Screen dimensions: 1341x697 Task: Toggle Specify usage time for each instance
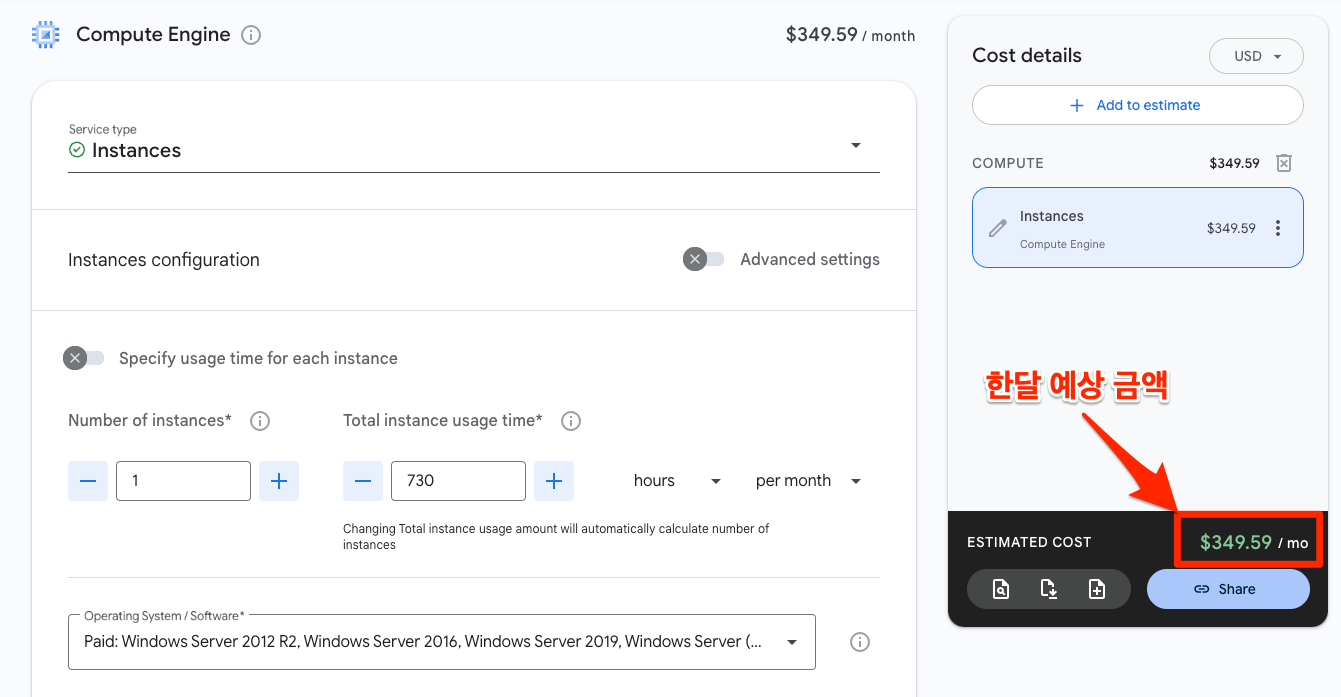[83, 358]
